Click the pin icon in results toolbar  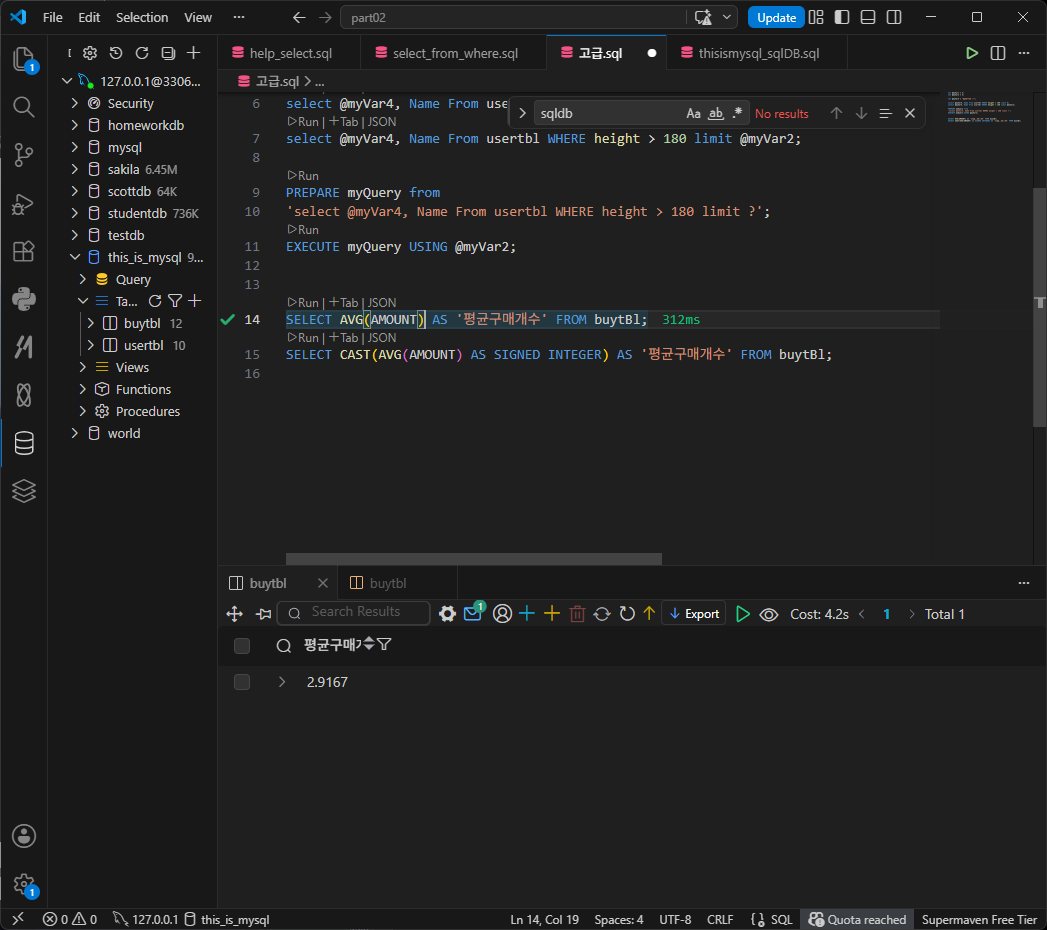click(264, 614)
